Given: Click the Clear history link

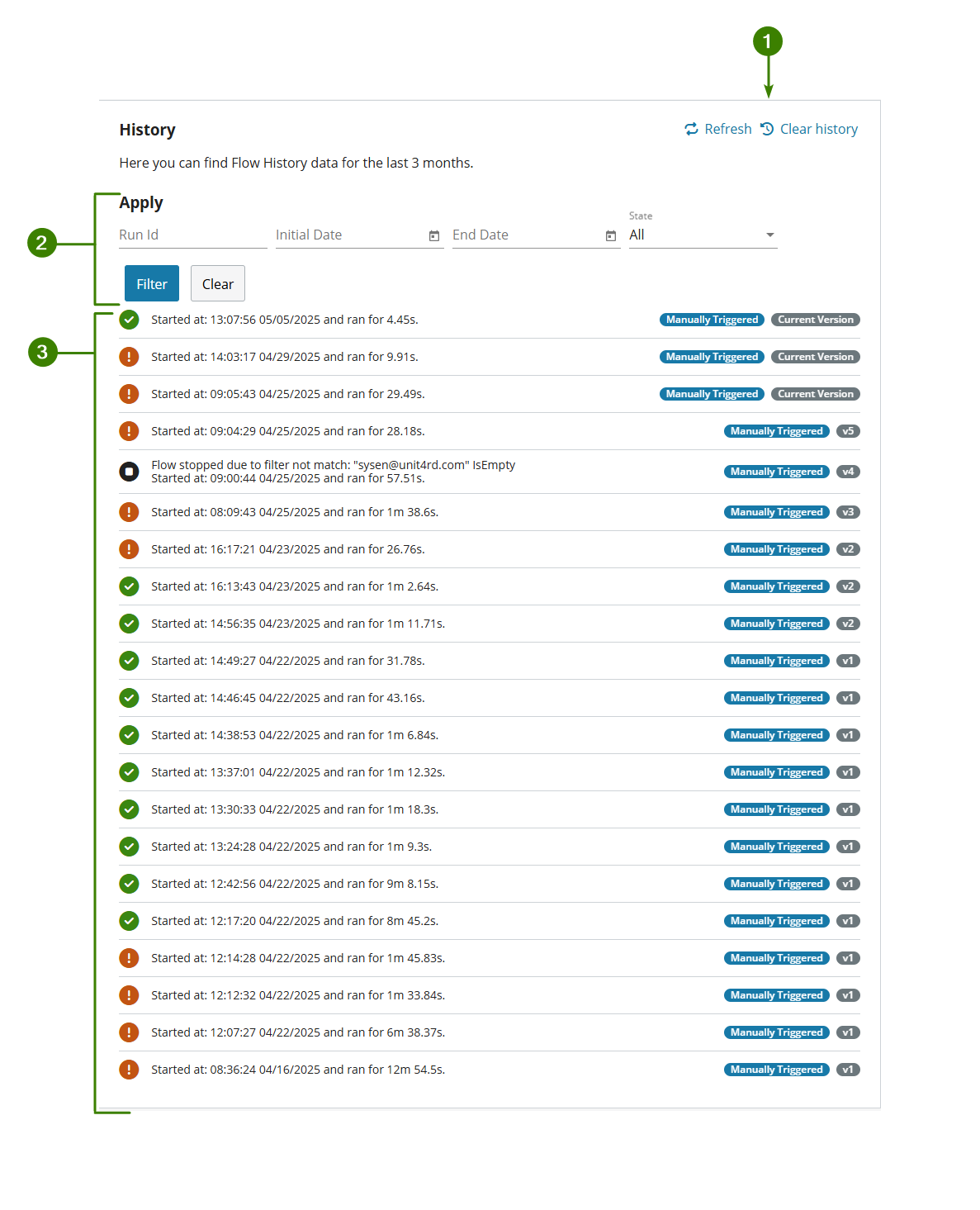Looking at the screenshot, I should click(x=818, y=129).
